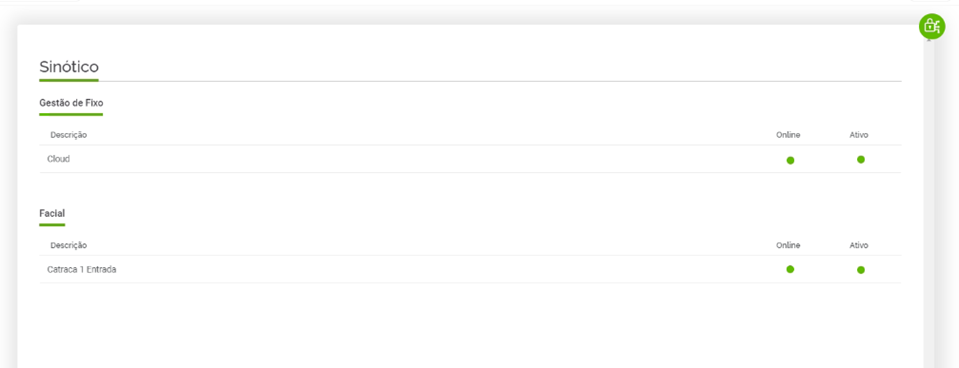The height and width of the screenshot is (368, 959).
Task: Click the Cloud description text
Action: click(59, 159)
